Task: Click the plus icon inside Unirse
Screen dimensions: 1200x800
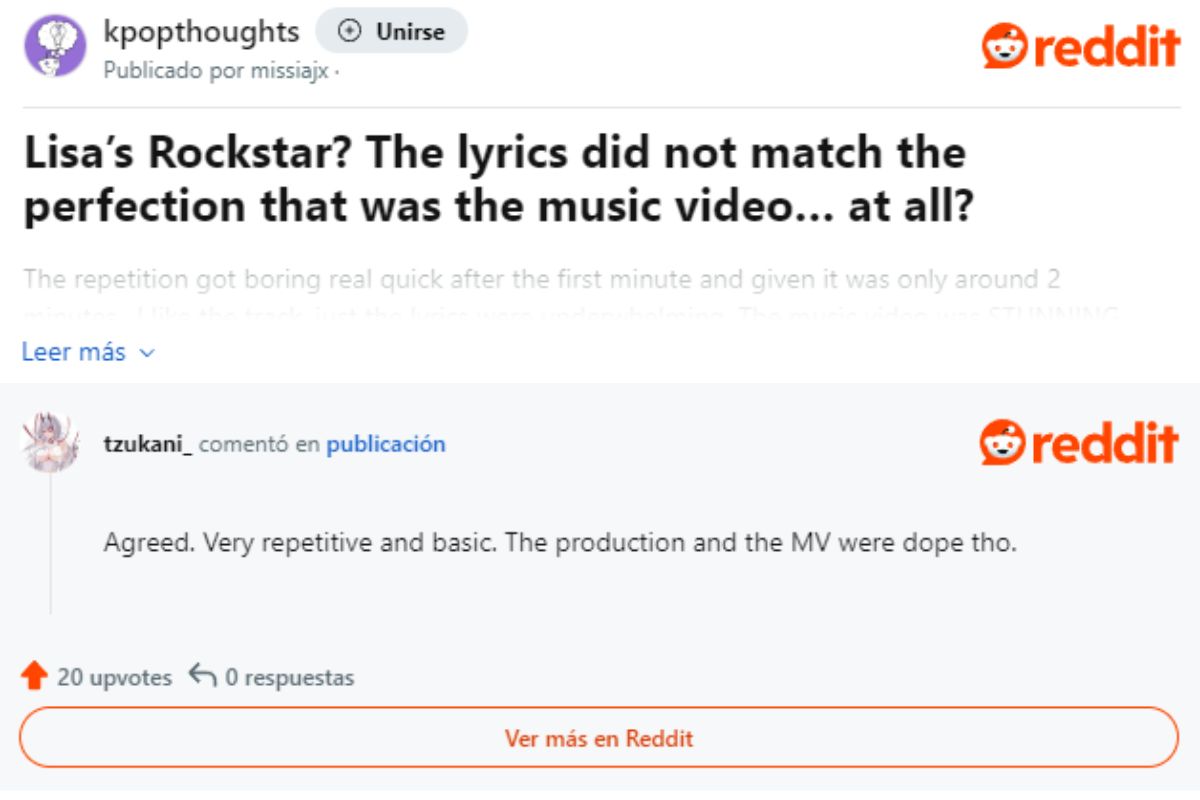Action: click(349, 32)
